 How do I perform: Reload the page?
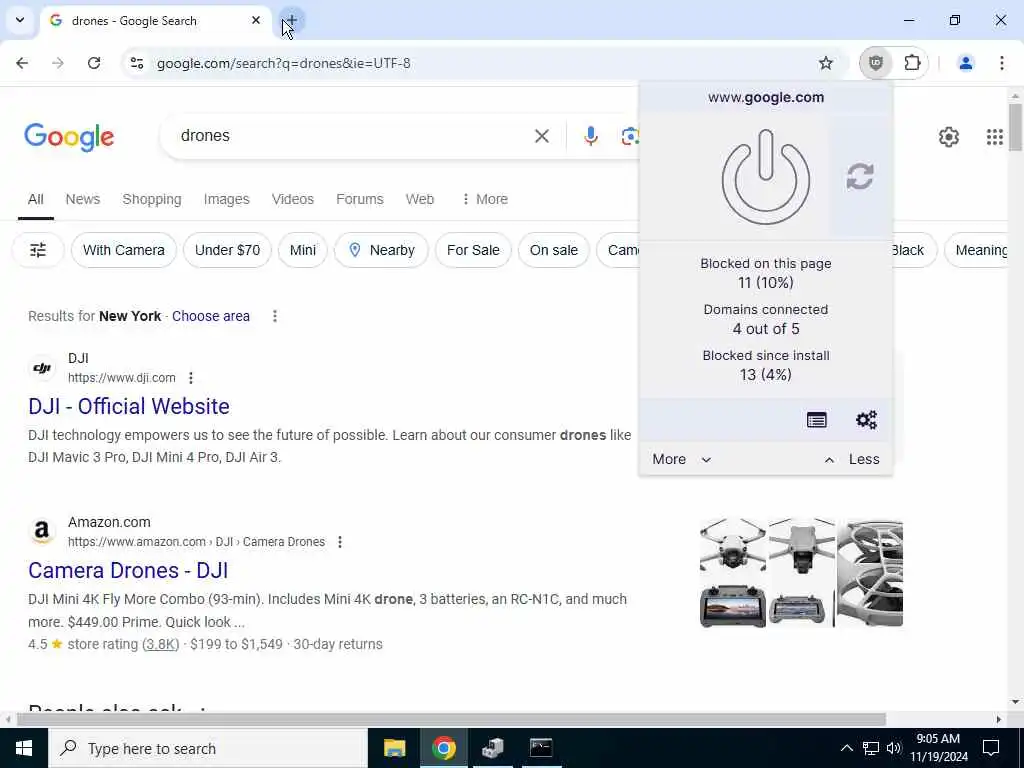click(x=94, y=63)
